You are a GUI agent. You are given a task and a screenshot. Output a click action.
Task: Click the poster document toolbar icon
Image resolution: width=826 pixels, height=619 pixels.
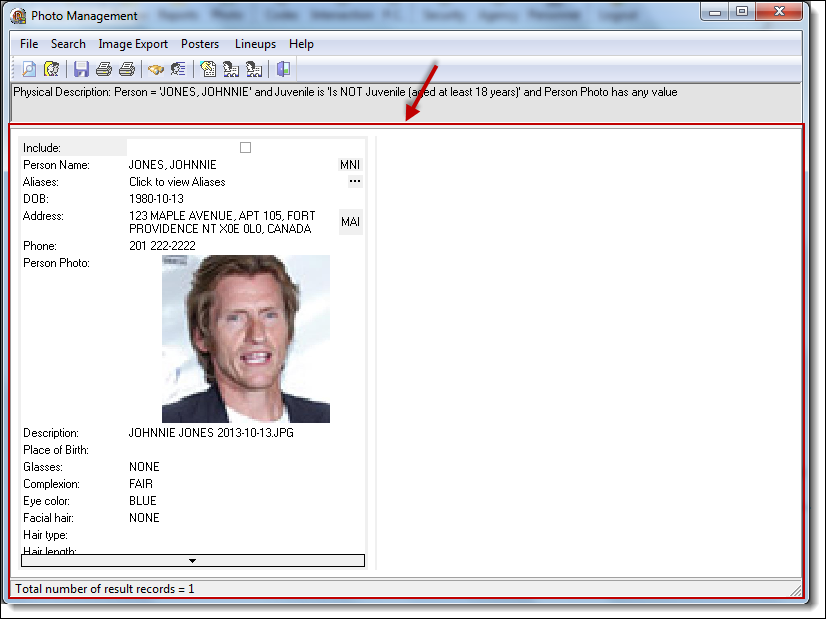coord(208,69)
